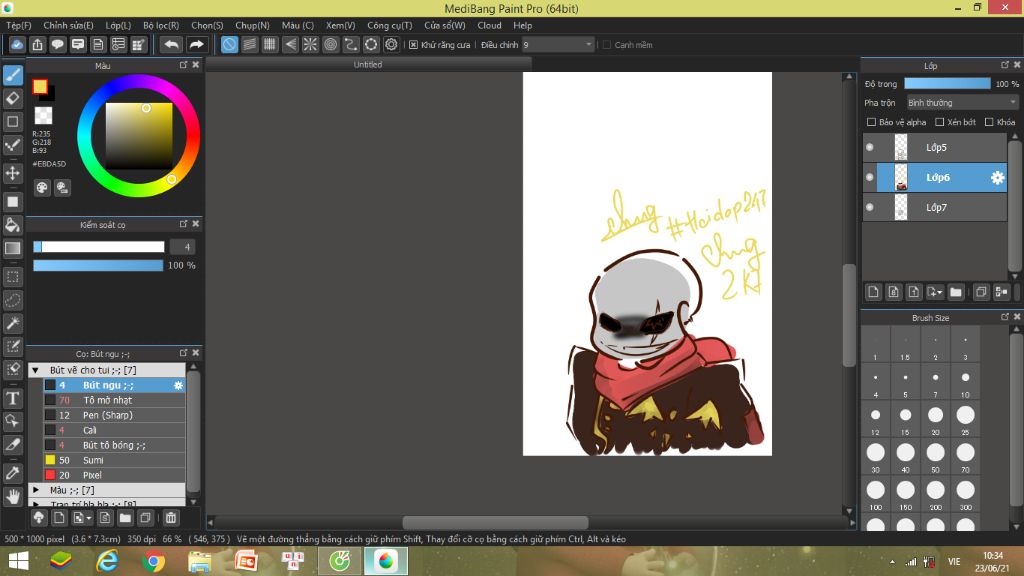The image size is (1024, 576).
Task: Enable the crisscross grid snap
Action: 270,44
